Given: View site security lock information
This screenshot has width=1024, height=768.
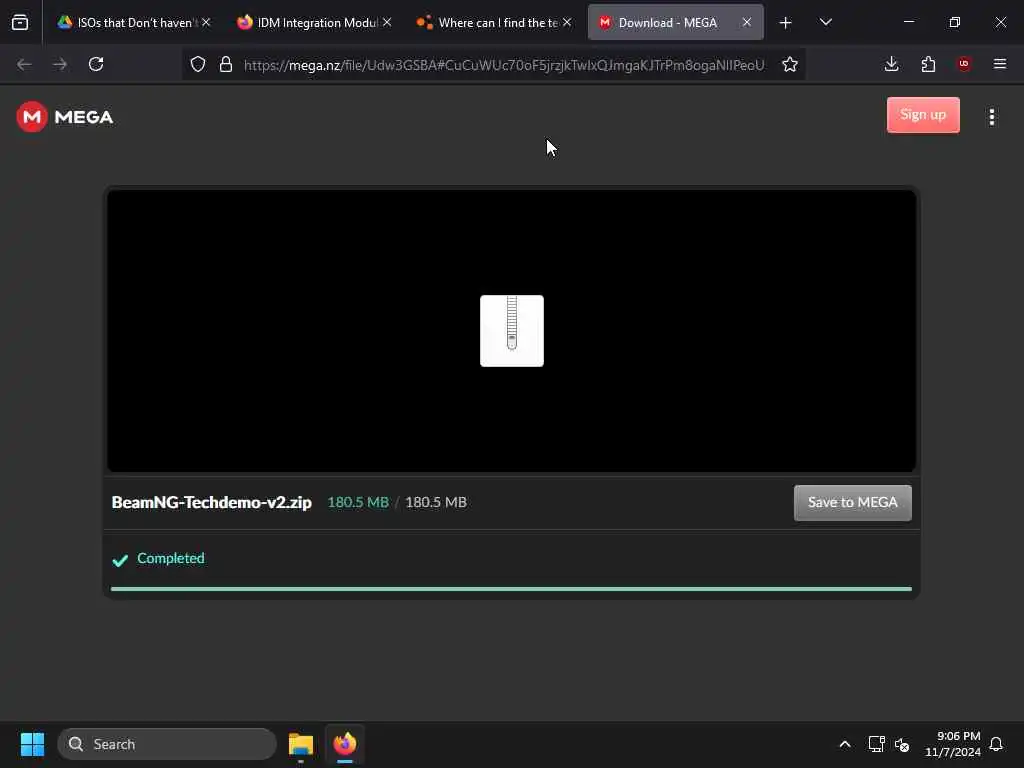Looking at the screenshot, I should 226,64.
